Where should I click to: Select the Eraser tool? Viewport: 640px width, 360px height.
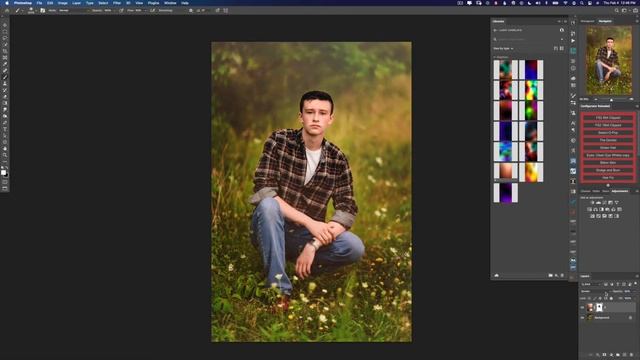pos(5,97)
